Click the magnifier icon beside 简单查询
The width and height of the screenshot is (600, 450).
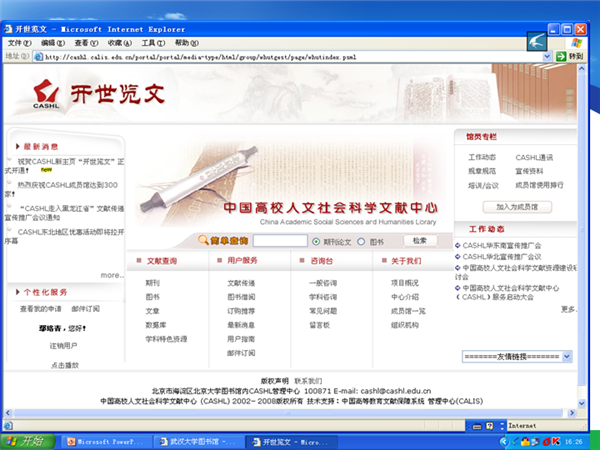pos(203,240)
